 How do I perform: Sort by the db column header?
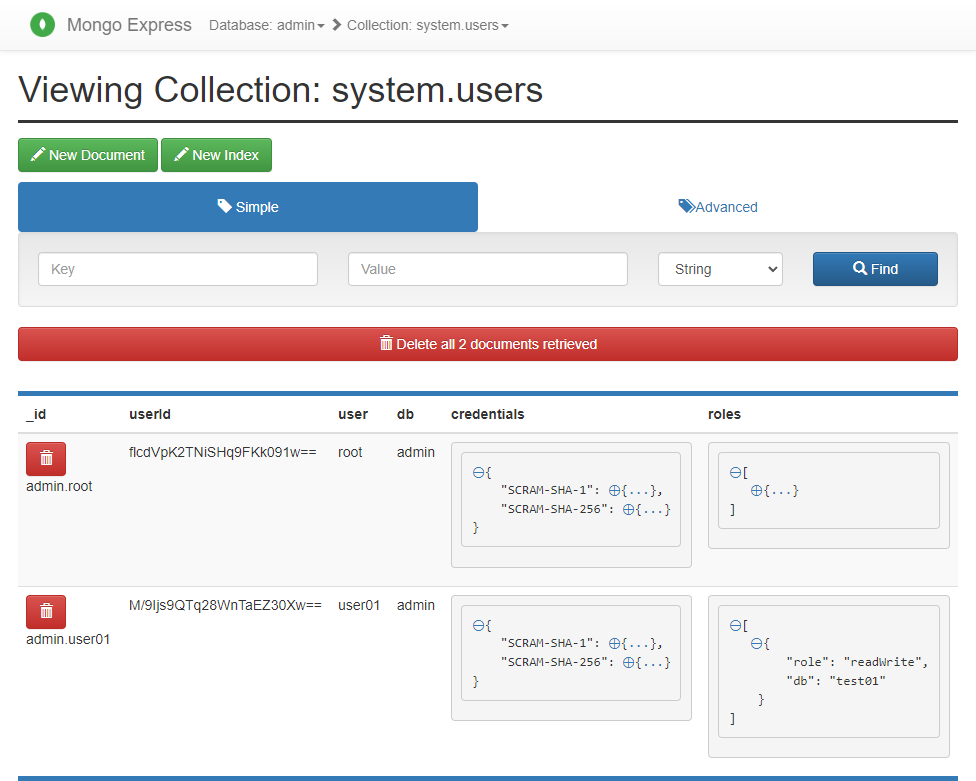(405, 414)
